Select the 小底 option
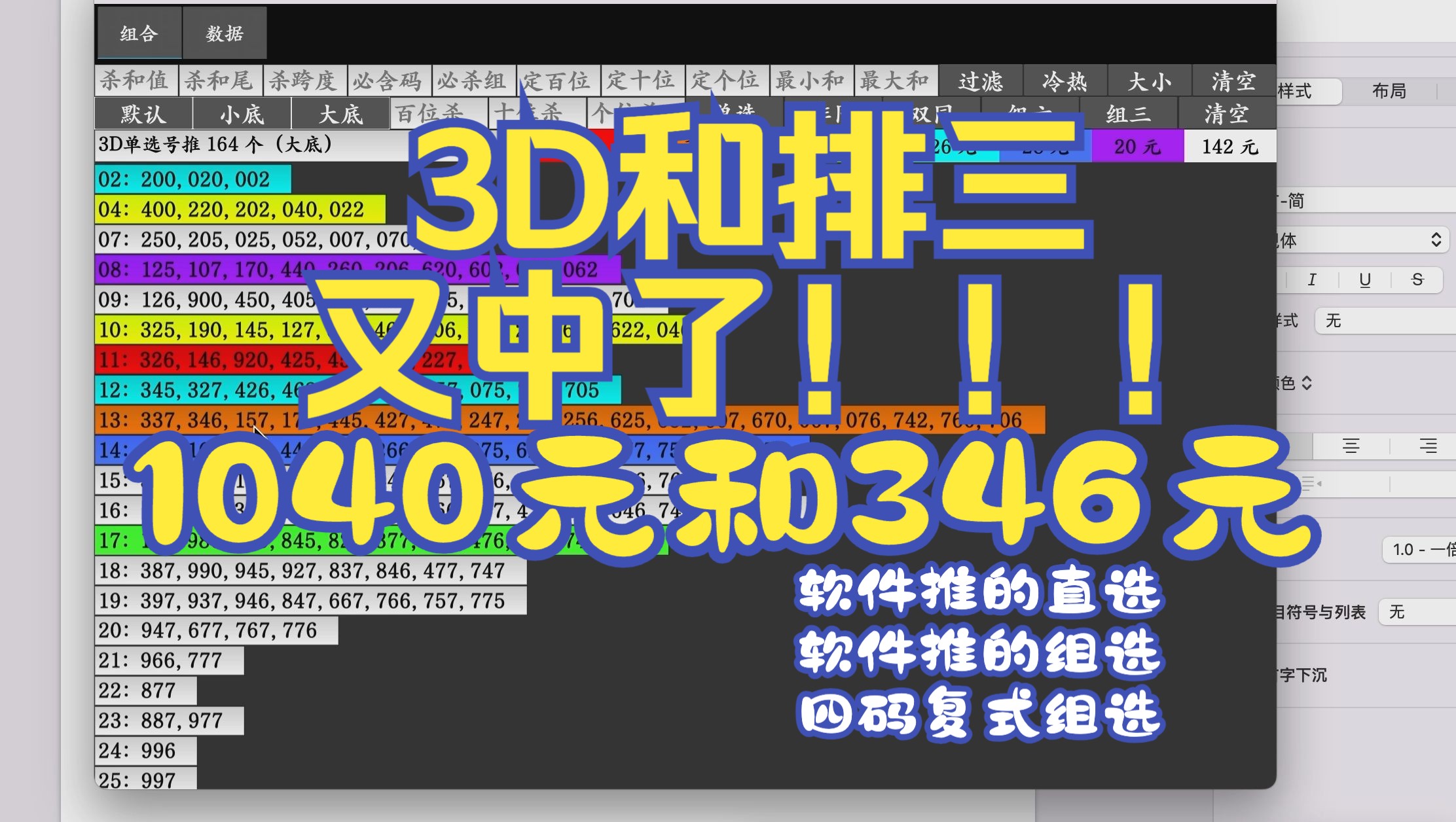The image size is (1456, 822). coord(242,114)
